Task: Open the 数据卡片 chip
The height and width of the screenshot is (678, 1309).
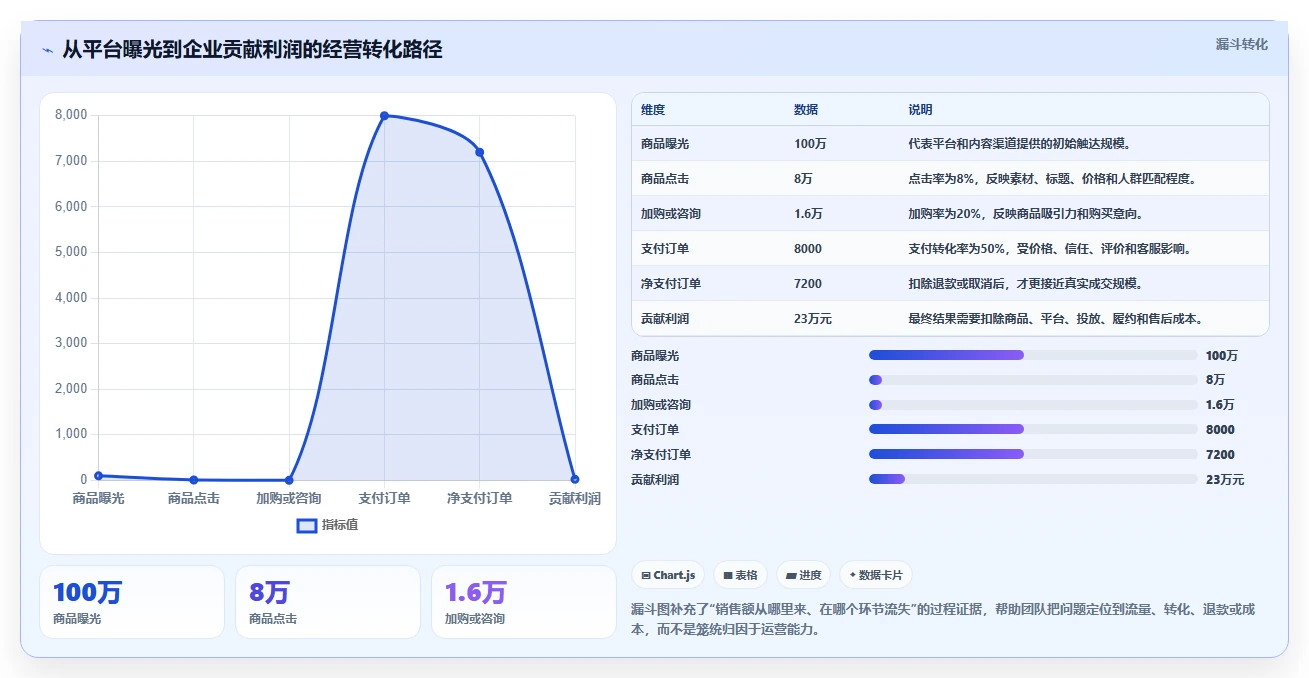Action: click(876, 575)
